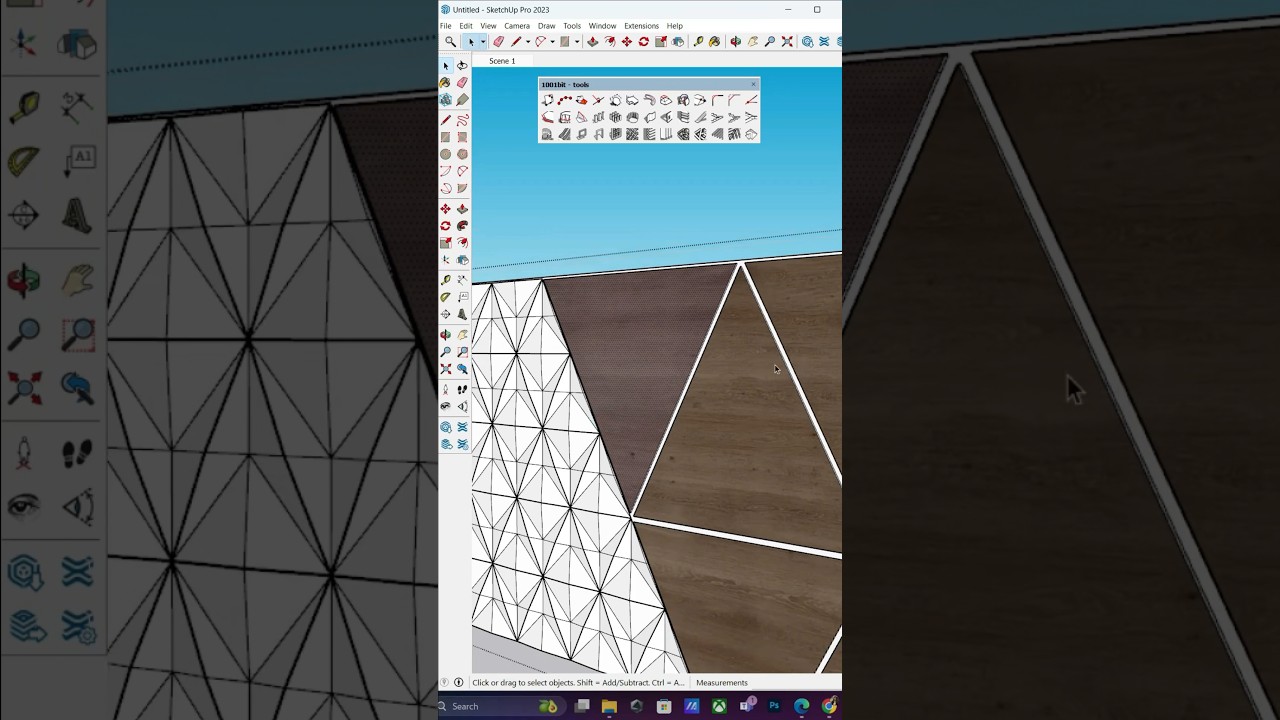Image resolution: width=1280 pixels, height=720 pixels.
Task: Expand the Line tool dropdown arrow
Action: (528, 42)
